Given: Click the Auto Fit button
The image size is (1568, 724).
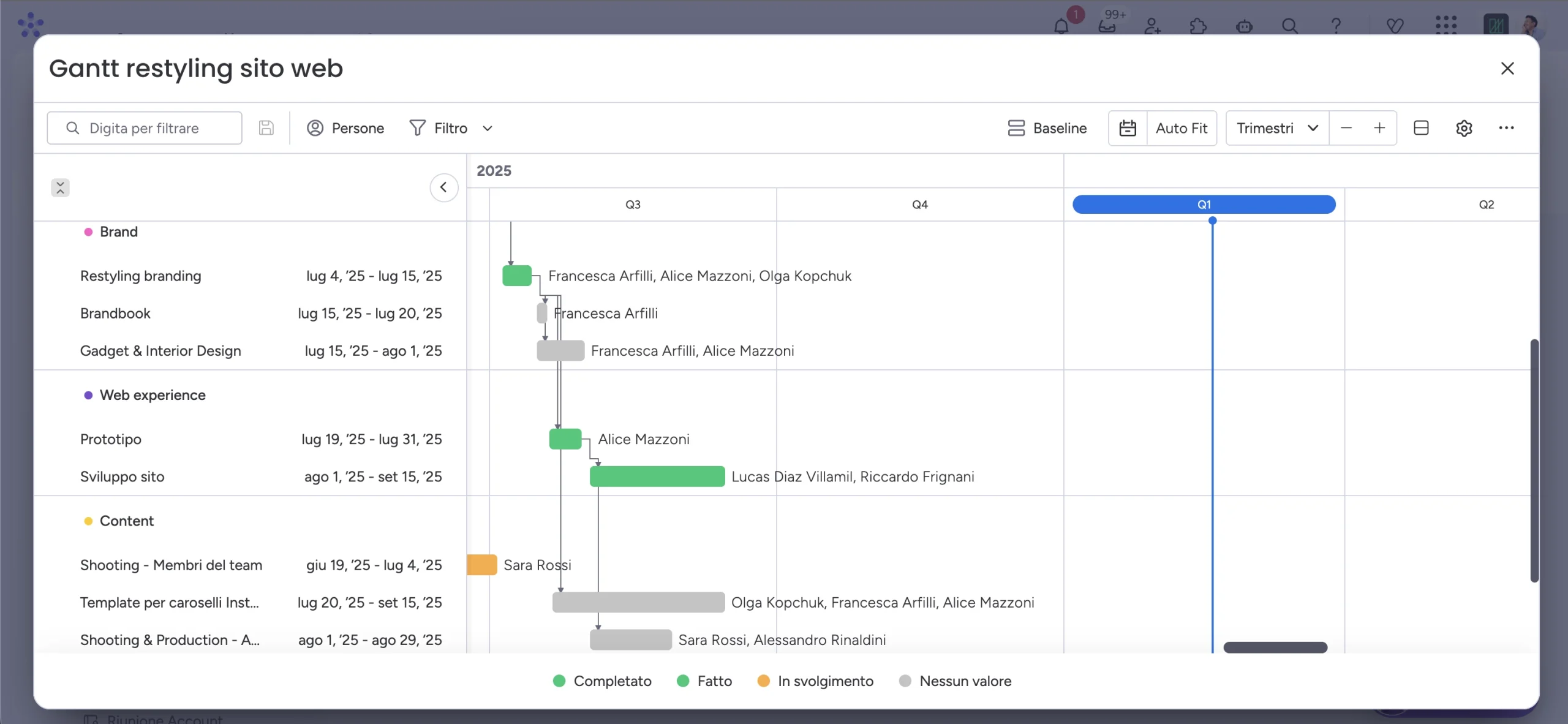Looking at the screenshot, I should [1182, 128].
